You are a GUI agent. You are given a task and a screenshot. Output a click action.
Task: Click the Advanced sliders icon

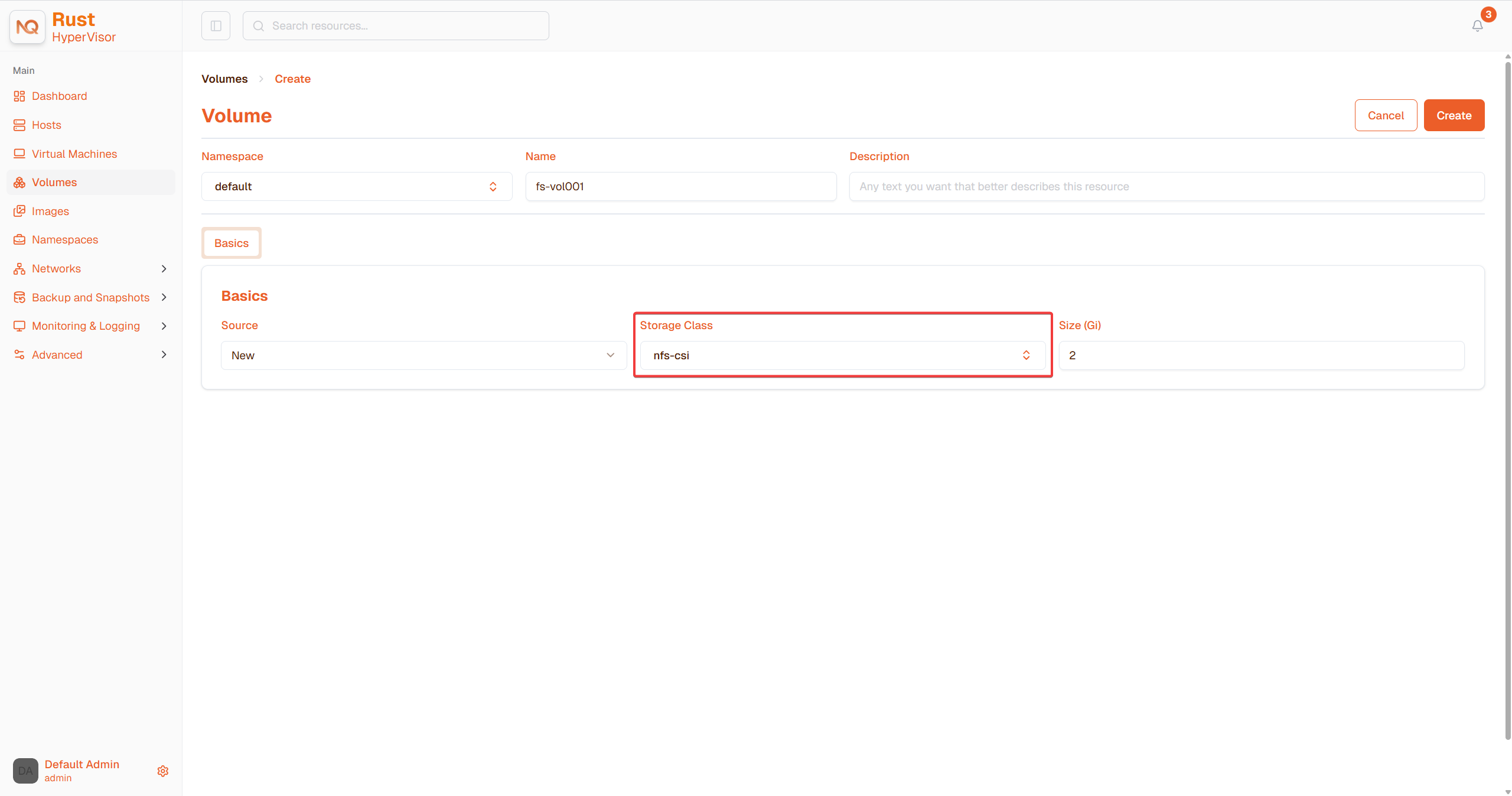coord(19,355)
